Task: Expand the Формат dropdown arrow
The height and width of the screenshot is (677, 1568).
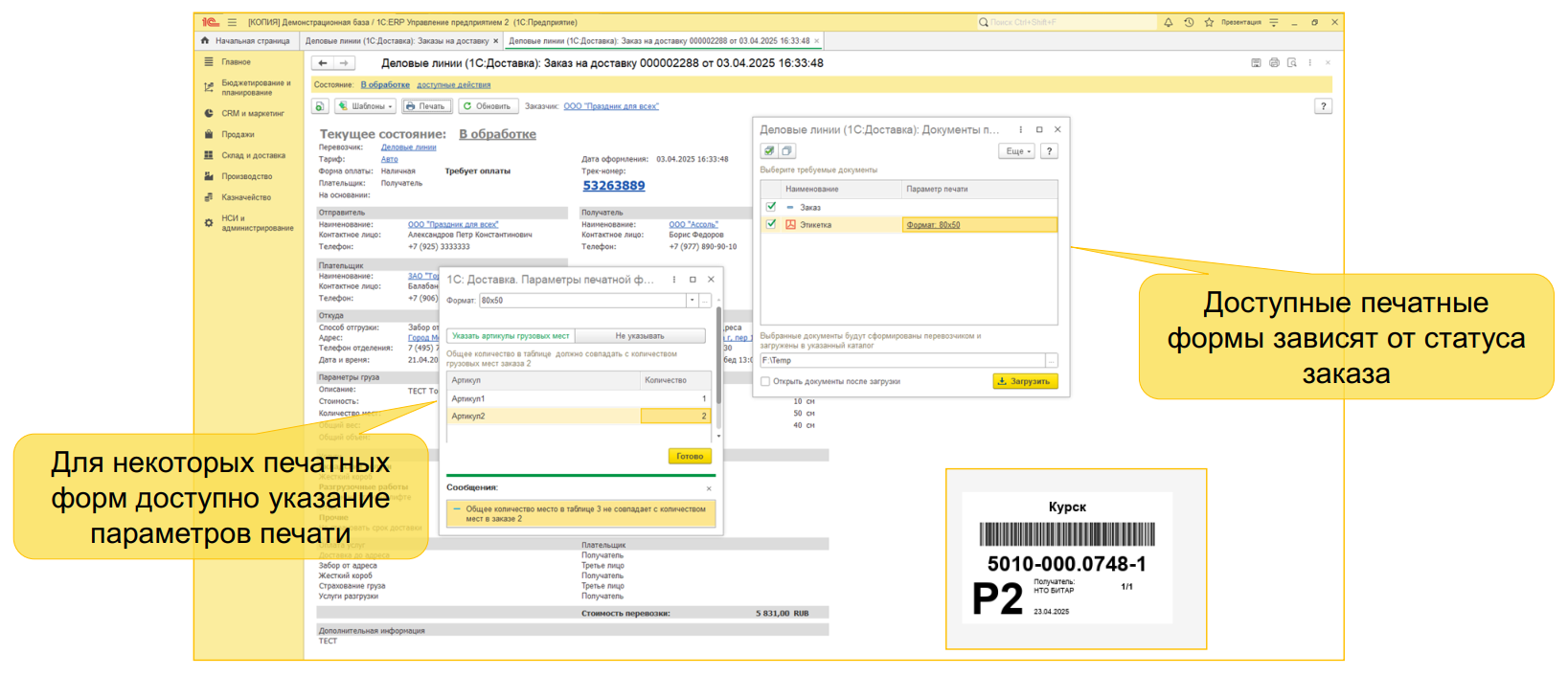Action: tap(692, 301)
